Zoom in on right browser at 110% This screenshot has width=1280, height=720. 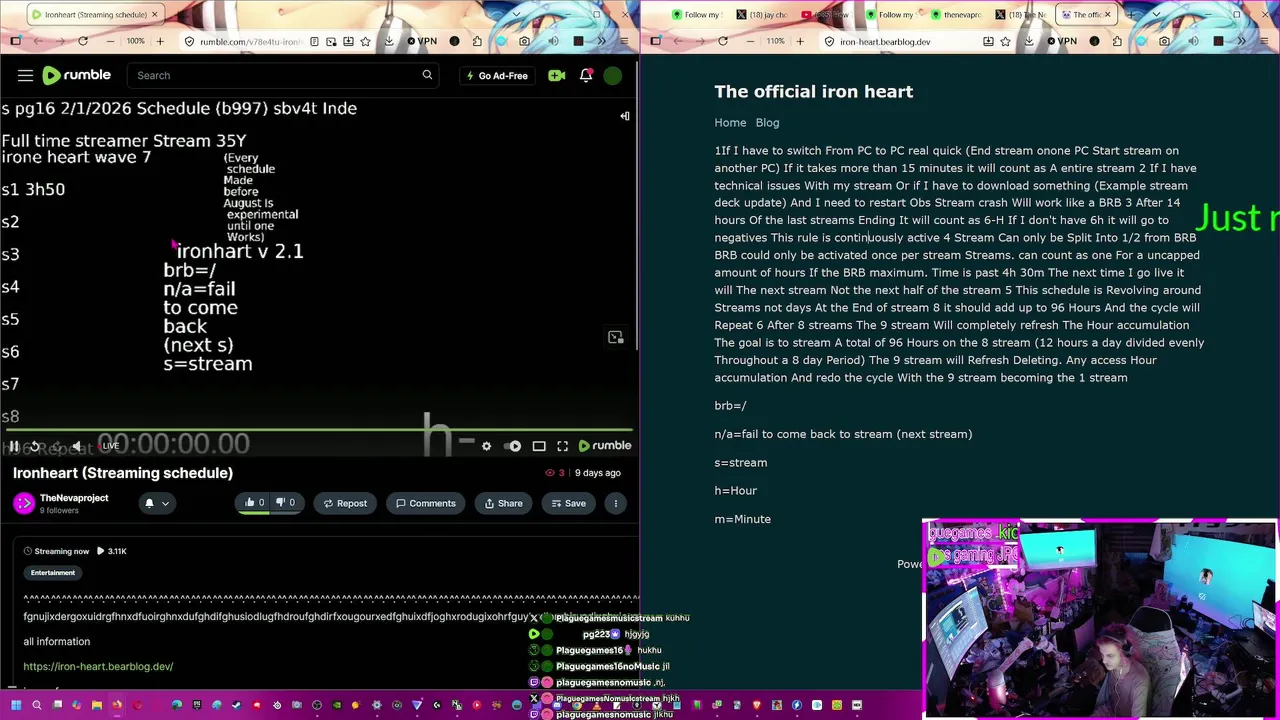(800, 41)
